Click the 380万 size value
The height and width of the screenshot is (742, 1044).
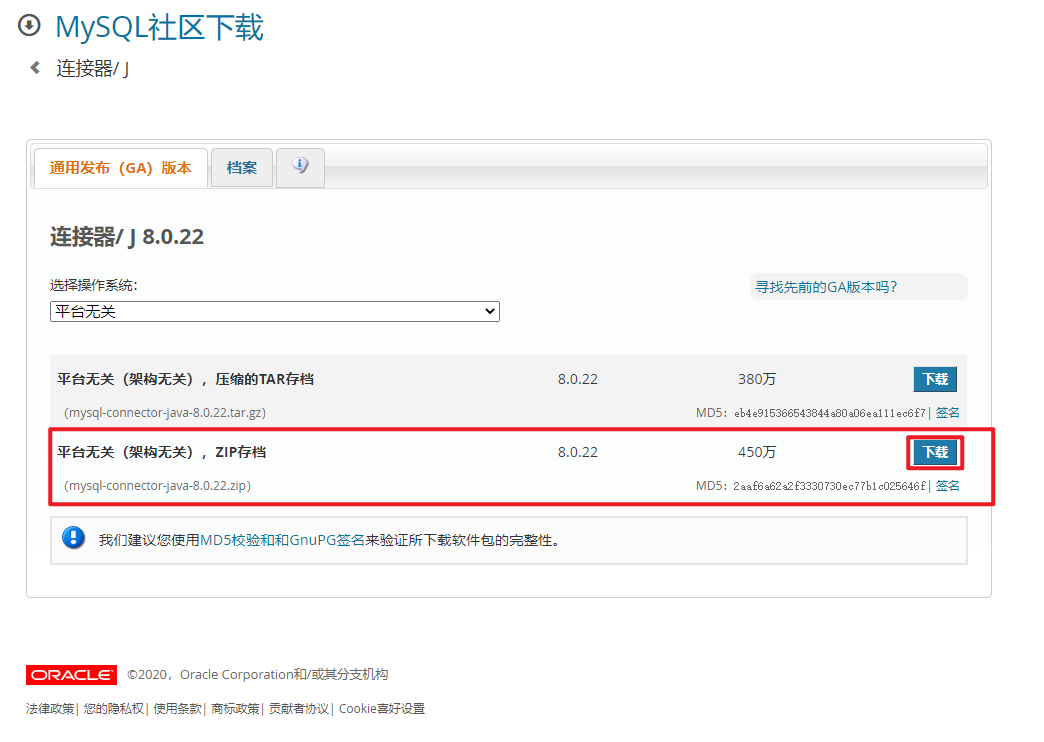(x=757, y=379)
